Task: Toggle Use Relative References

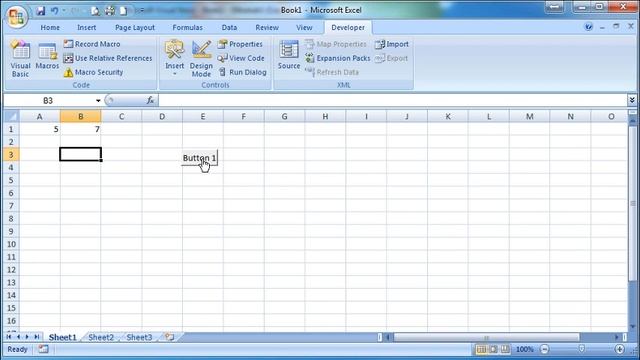Action: pos(108,58)
